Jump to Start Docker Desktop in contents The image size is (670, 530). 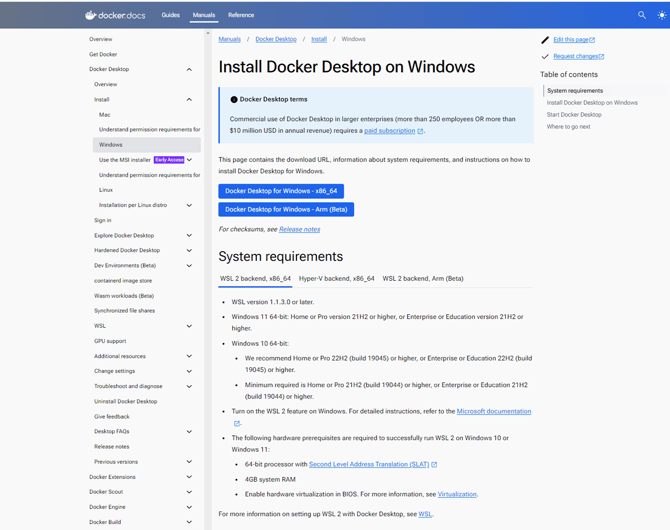click(574, 115)
